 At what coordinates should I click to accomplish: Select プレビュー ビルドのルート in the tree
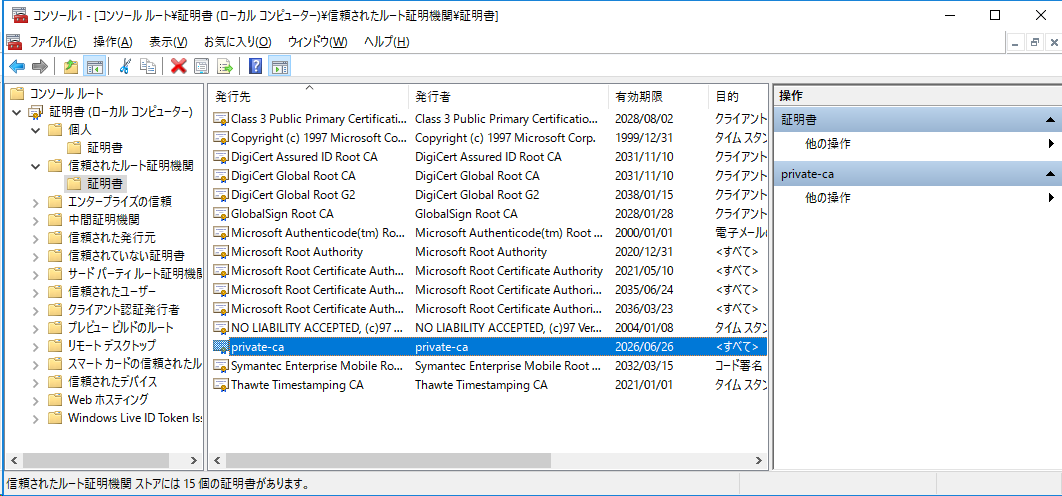121,327
